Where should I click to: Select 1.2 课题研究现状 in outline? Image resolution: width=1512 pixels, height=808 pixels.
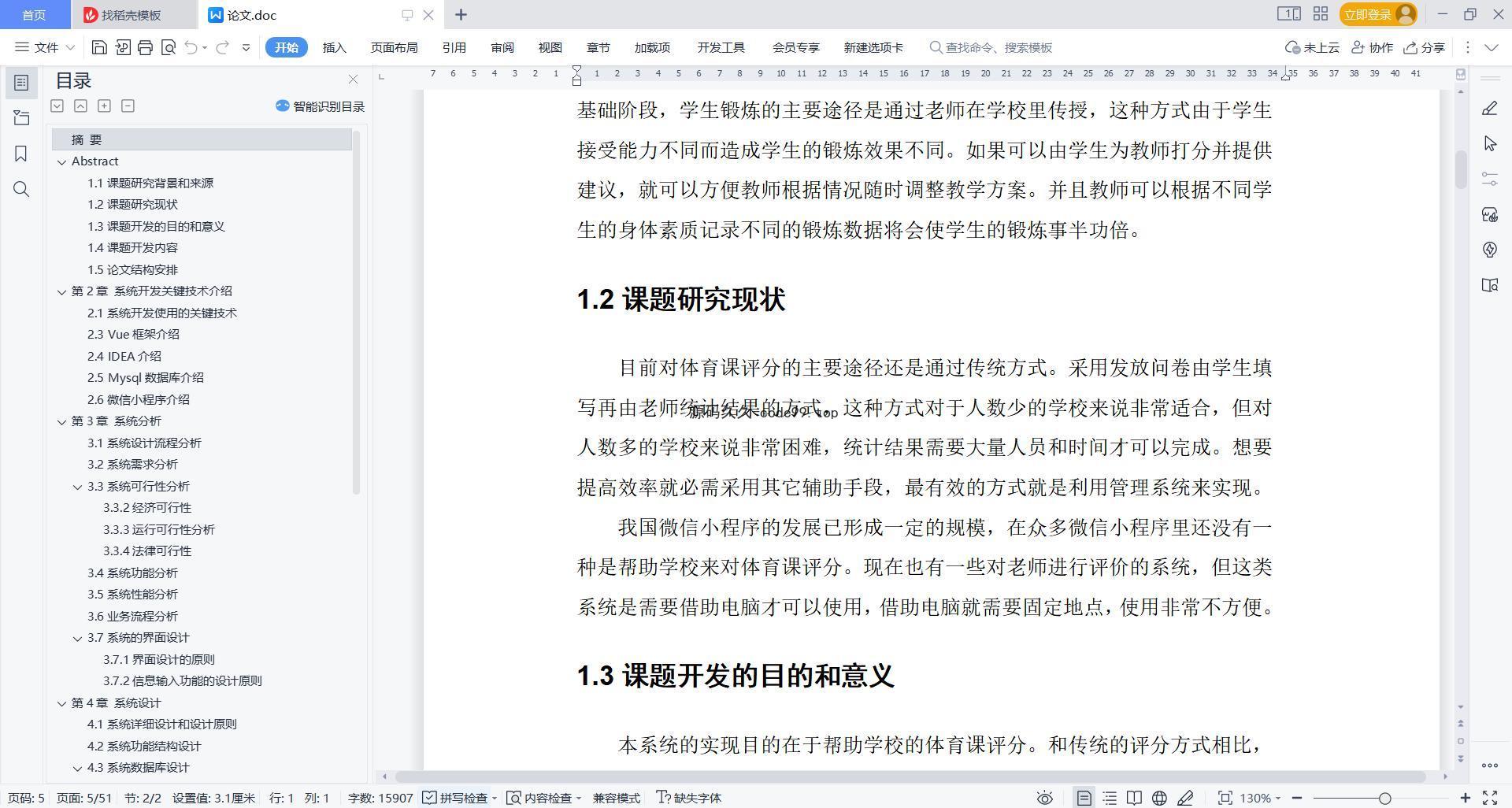pyautogui.click(x=132, y=205)
